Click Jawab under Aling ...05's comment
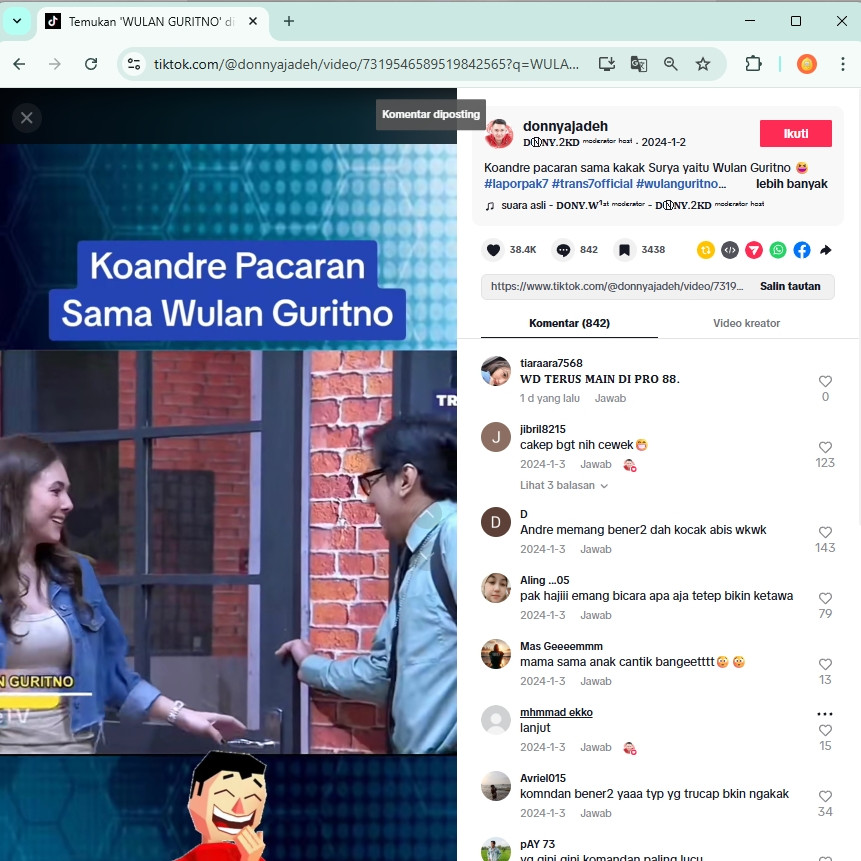 click(596, 615)
